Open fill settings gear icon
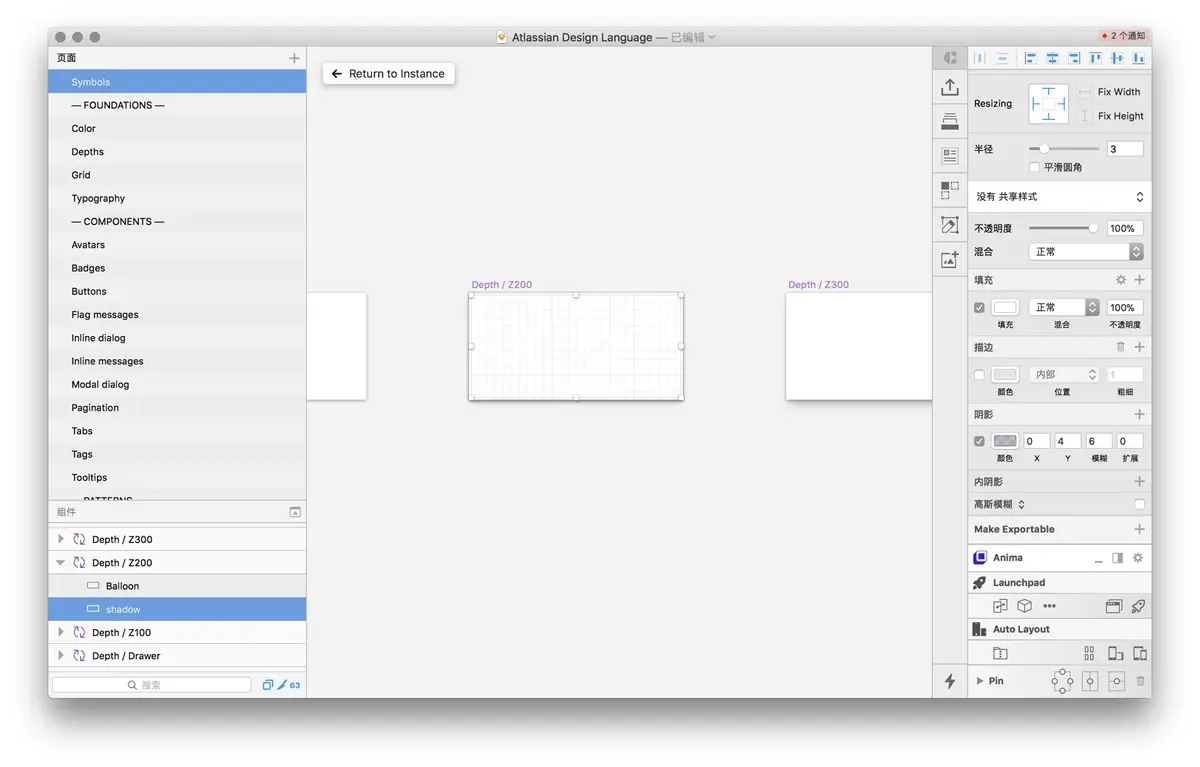Viewport: 1200px width, 767px height. (x=1121, y=280)
